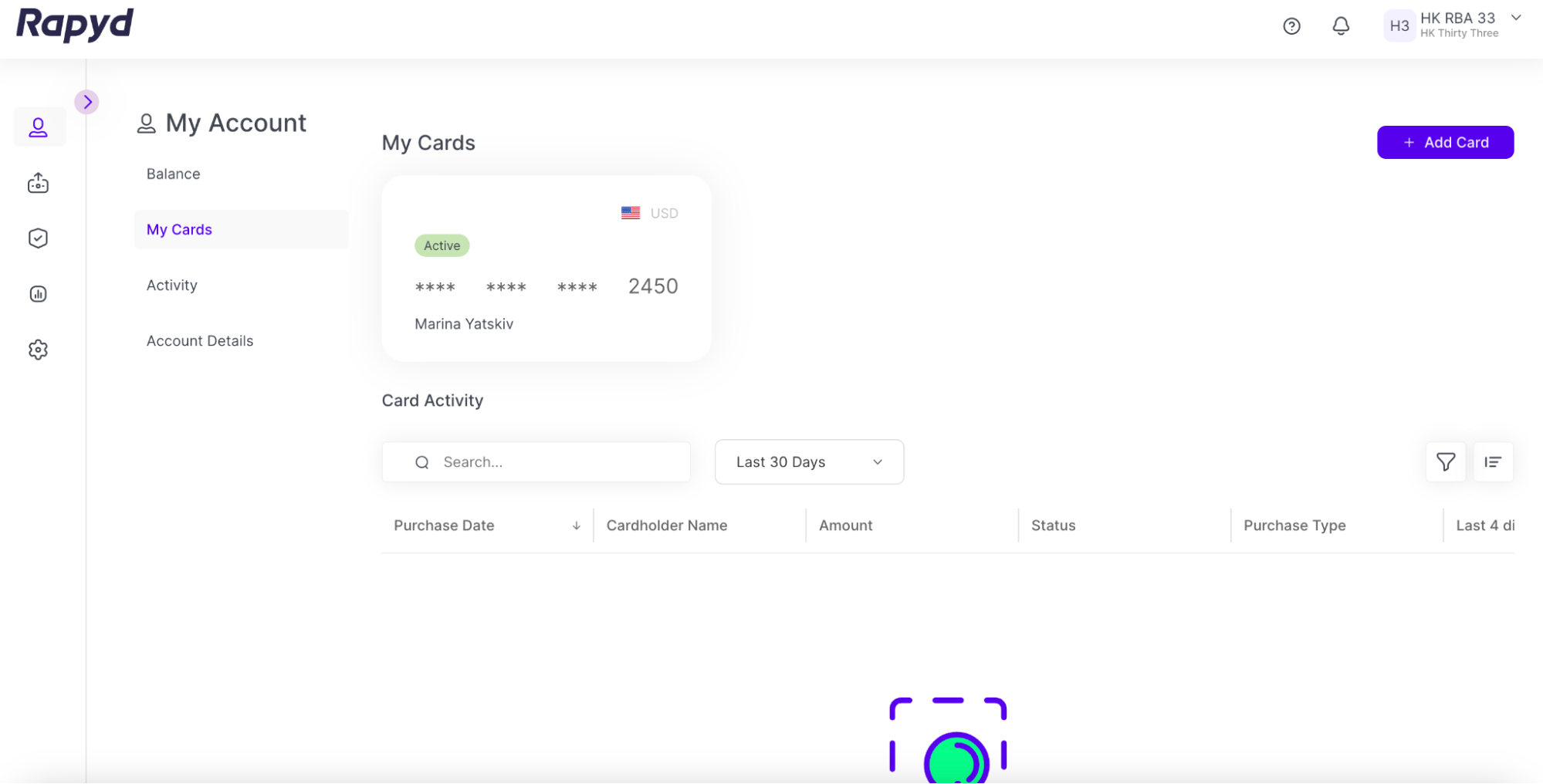
Task: Click the column sort list icon
Action: tap(1493, 462)
